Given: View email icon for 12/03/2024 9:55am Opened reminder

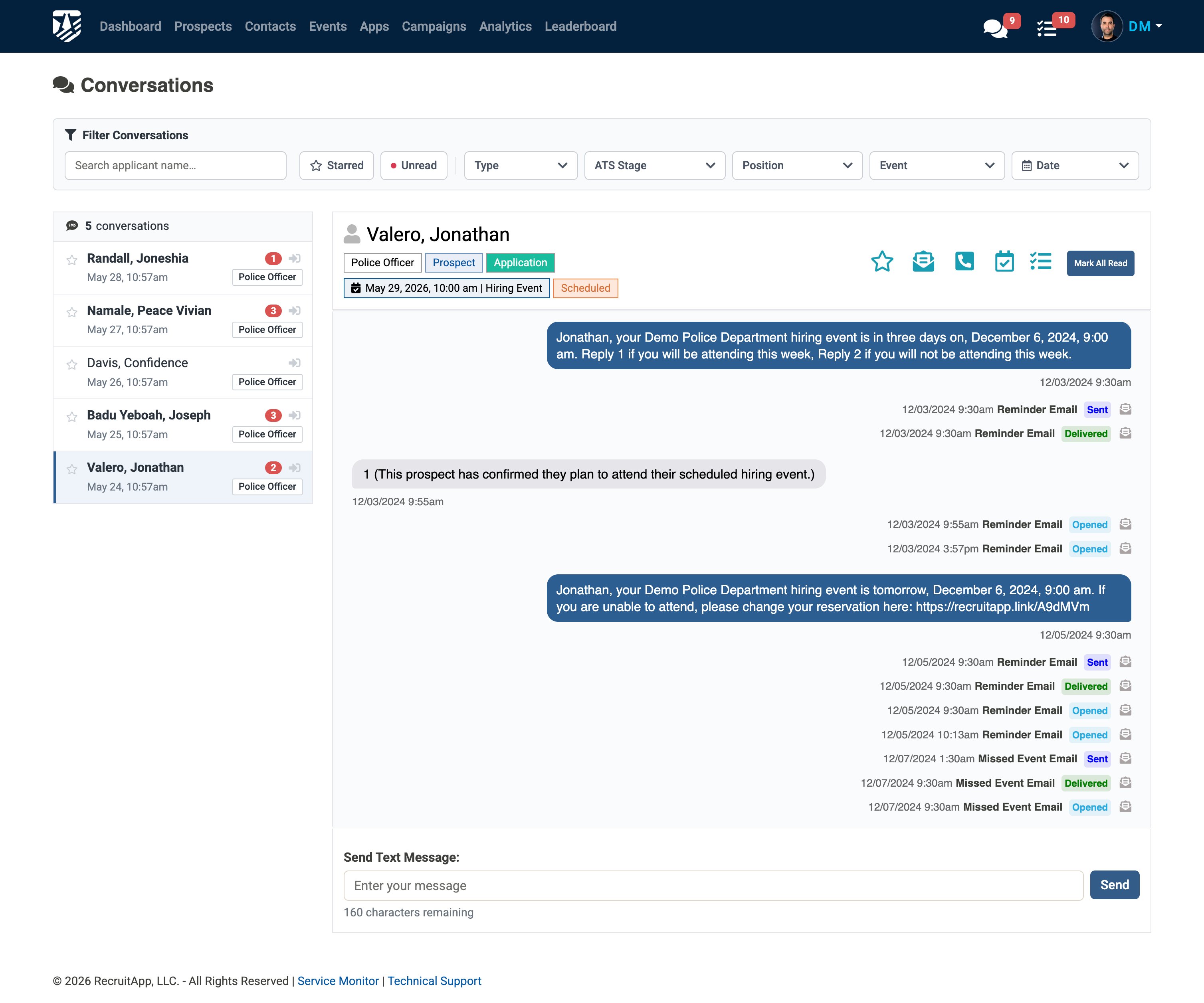Looking at the screenshot, I should (x=1125, y=524).
